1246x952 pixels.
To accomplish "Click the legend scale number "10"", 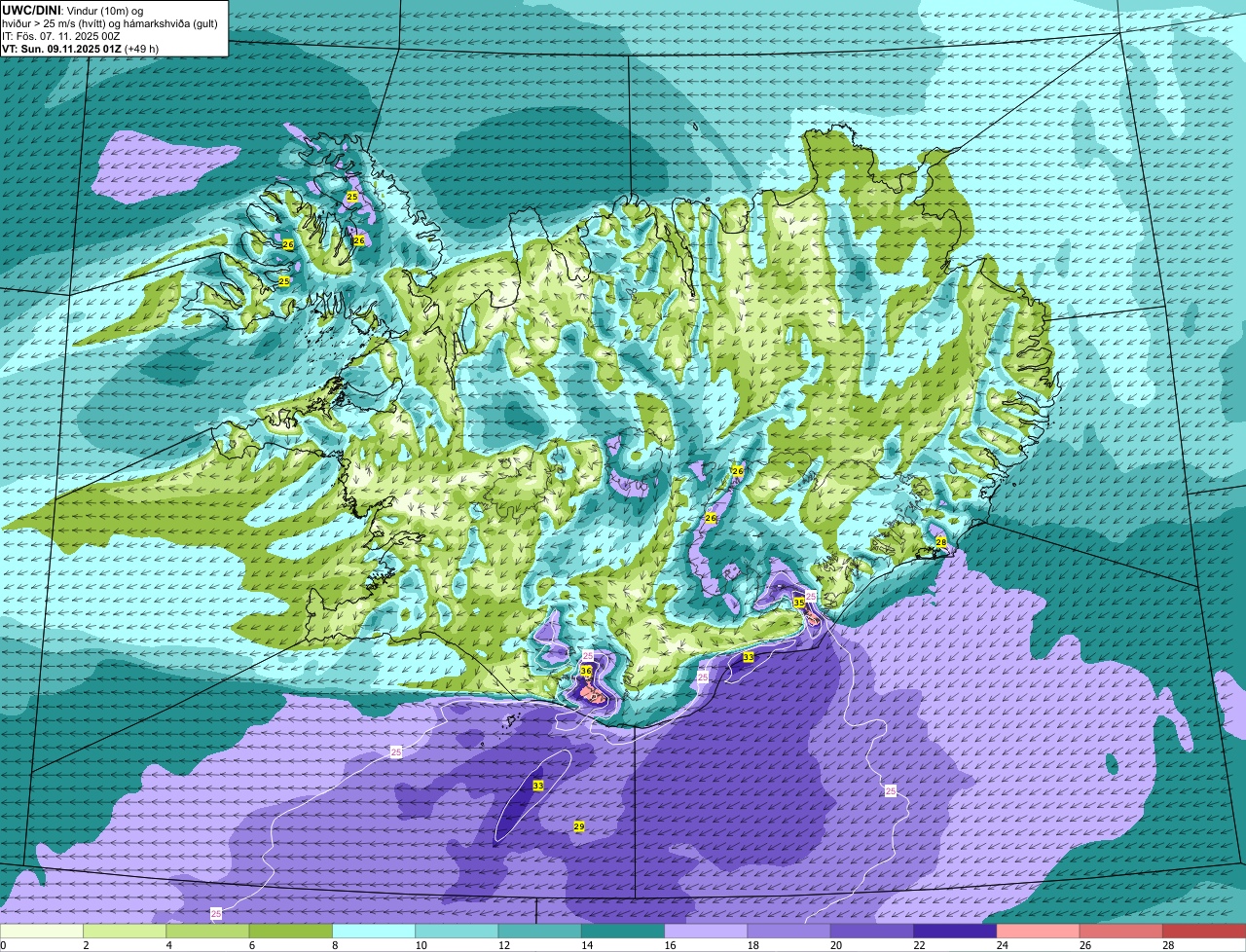I will tap(421, 945).
